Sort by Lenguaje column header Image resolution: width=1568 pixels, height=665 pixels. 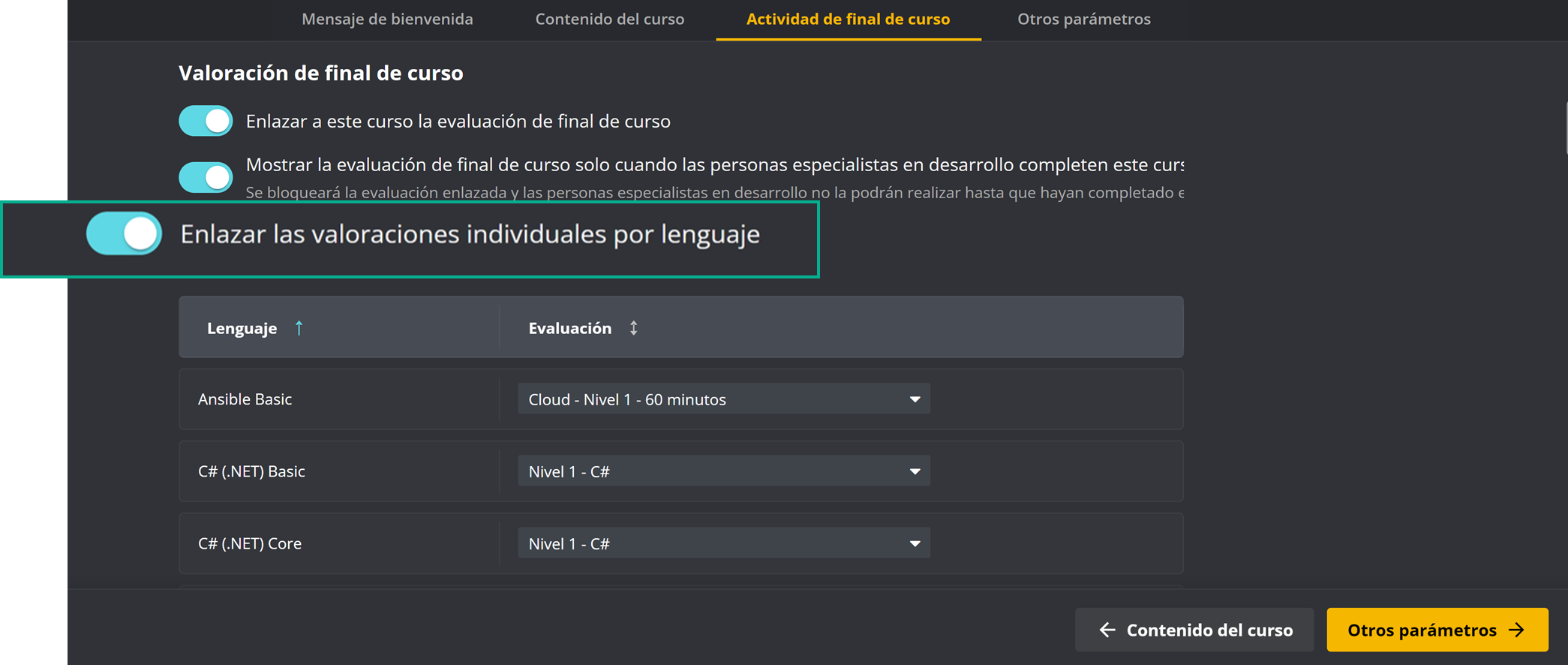click(x=242, y=328)
